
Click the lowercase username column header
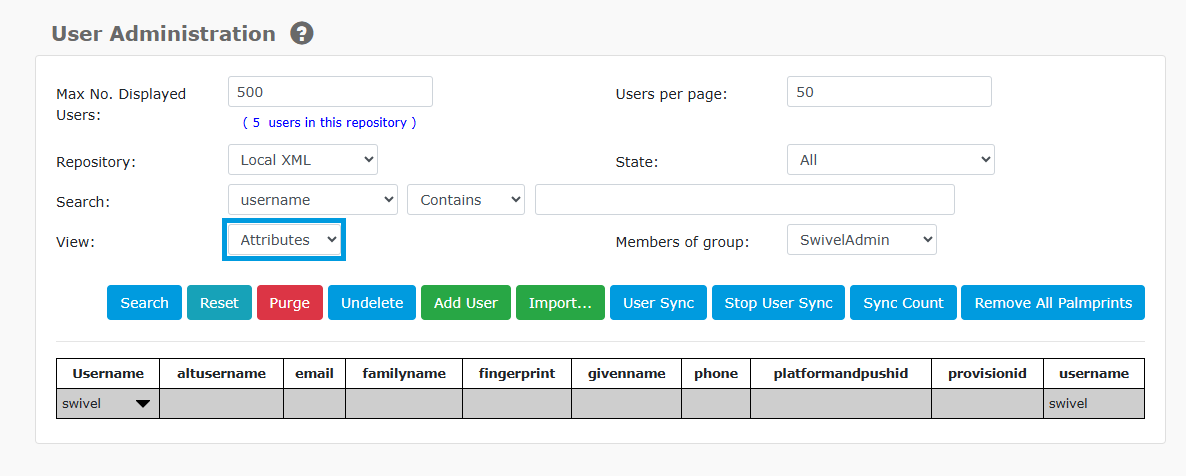pos(1094,374)
